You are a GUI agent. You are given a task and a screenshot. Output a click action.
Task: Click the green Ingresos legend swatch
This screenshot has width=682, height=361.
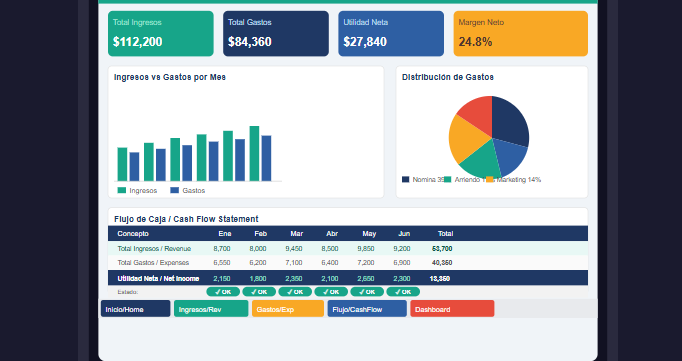click(122, 191)
